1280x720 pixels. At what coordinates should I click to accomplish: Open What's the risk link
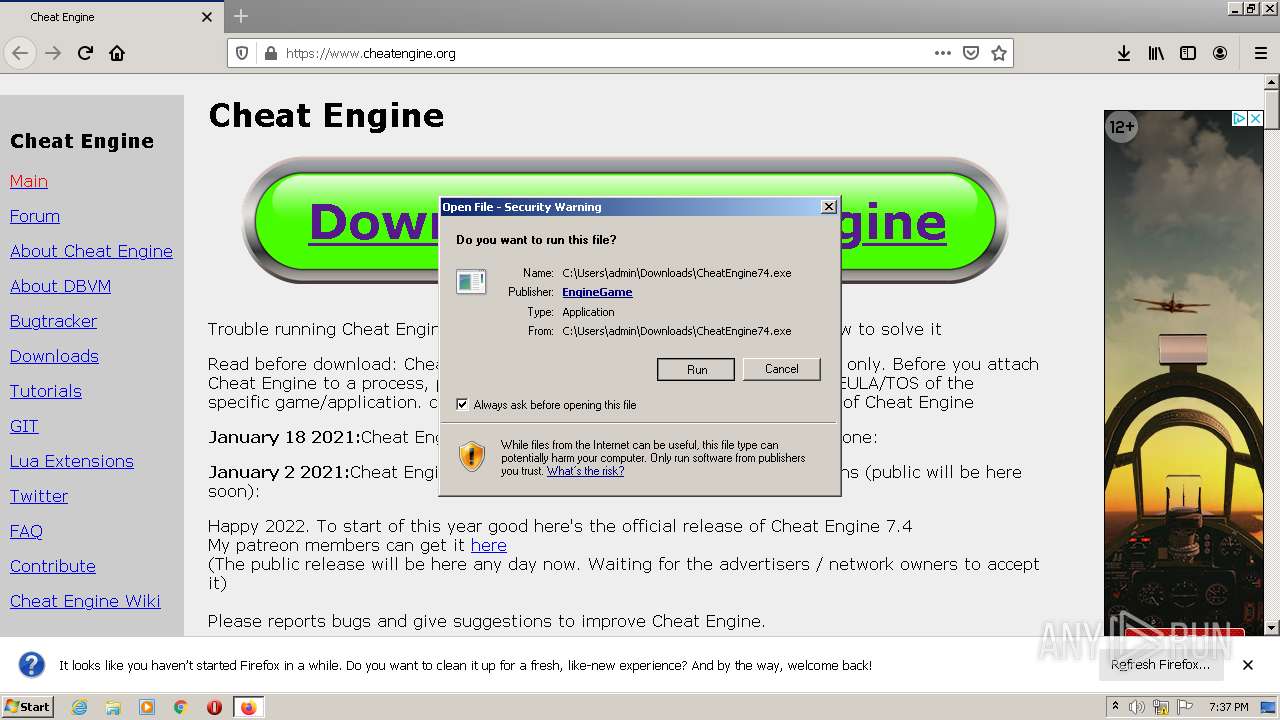tap(585, 471)
